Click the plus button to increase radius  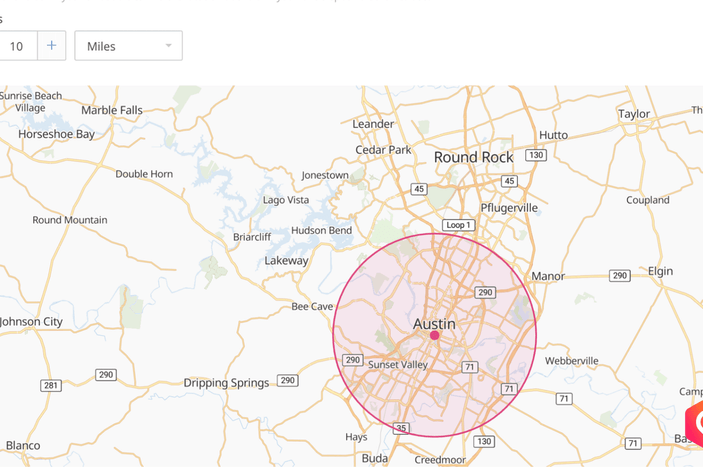click(x=52, y=46)
